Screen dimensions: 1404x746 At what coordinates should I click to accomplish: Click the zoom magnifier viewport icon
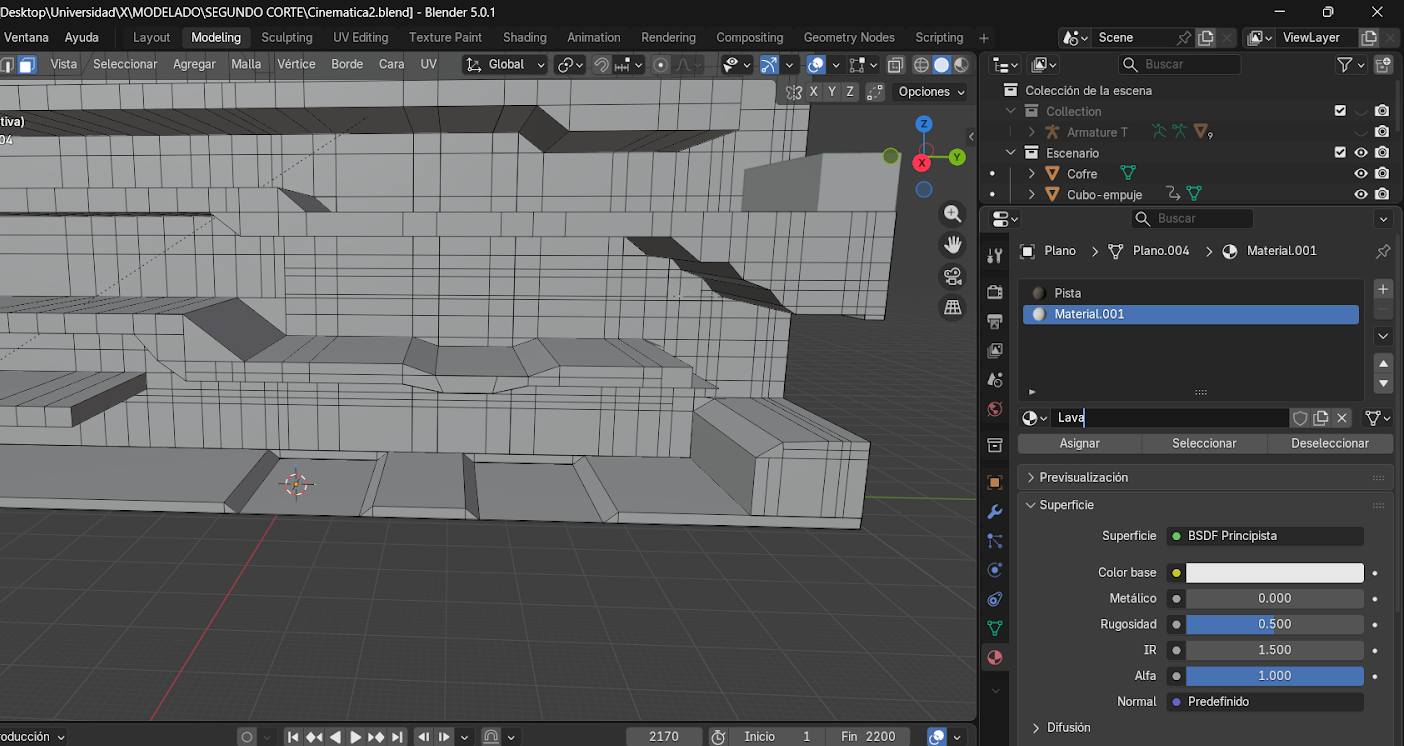tap(952, 214)
